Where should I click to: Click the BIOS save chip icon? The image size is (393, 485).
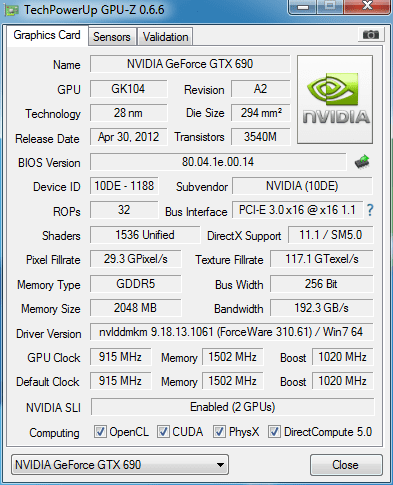[x=362, y=162]
